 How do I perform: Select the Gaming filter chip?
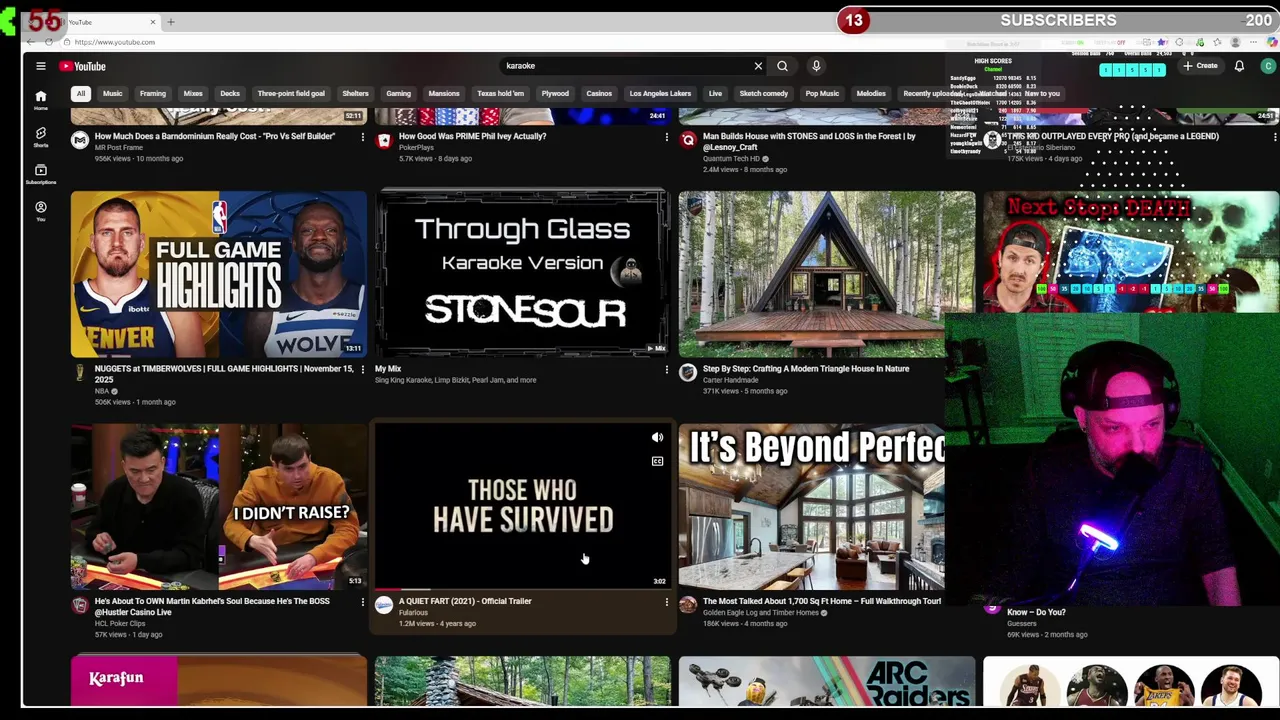398,93
